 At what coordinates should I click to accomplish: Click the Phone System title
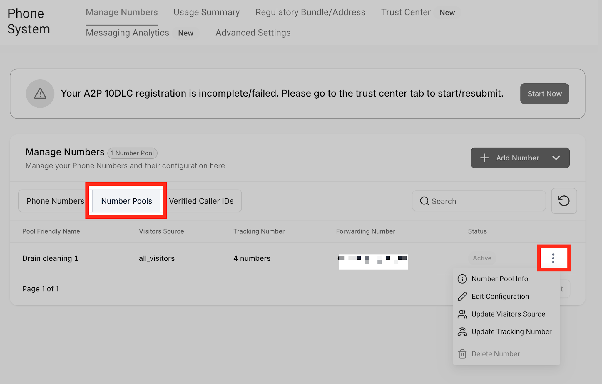point(28,21)
